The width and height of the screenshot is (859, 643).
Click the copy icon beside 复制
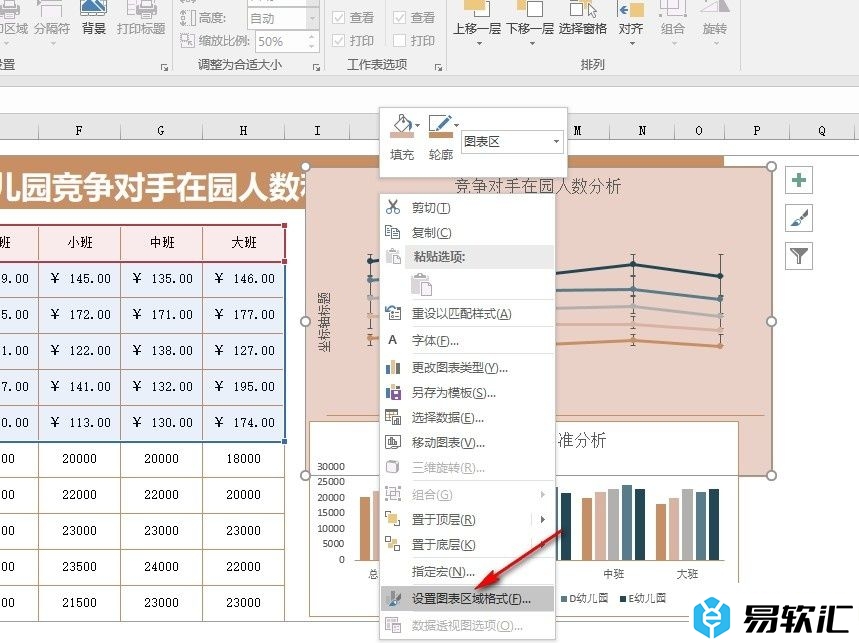pyautogui.click(x=393, y=232)
